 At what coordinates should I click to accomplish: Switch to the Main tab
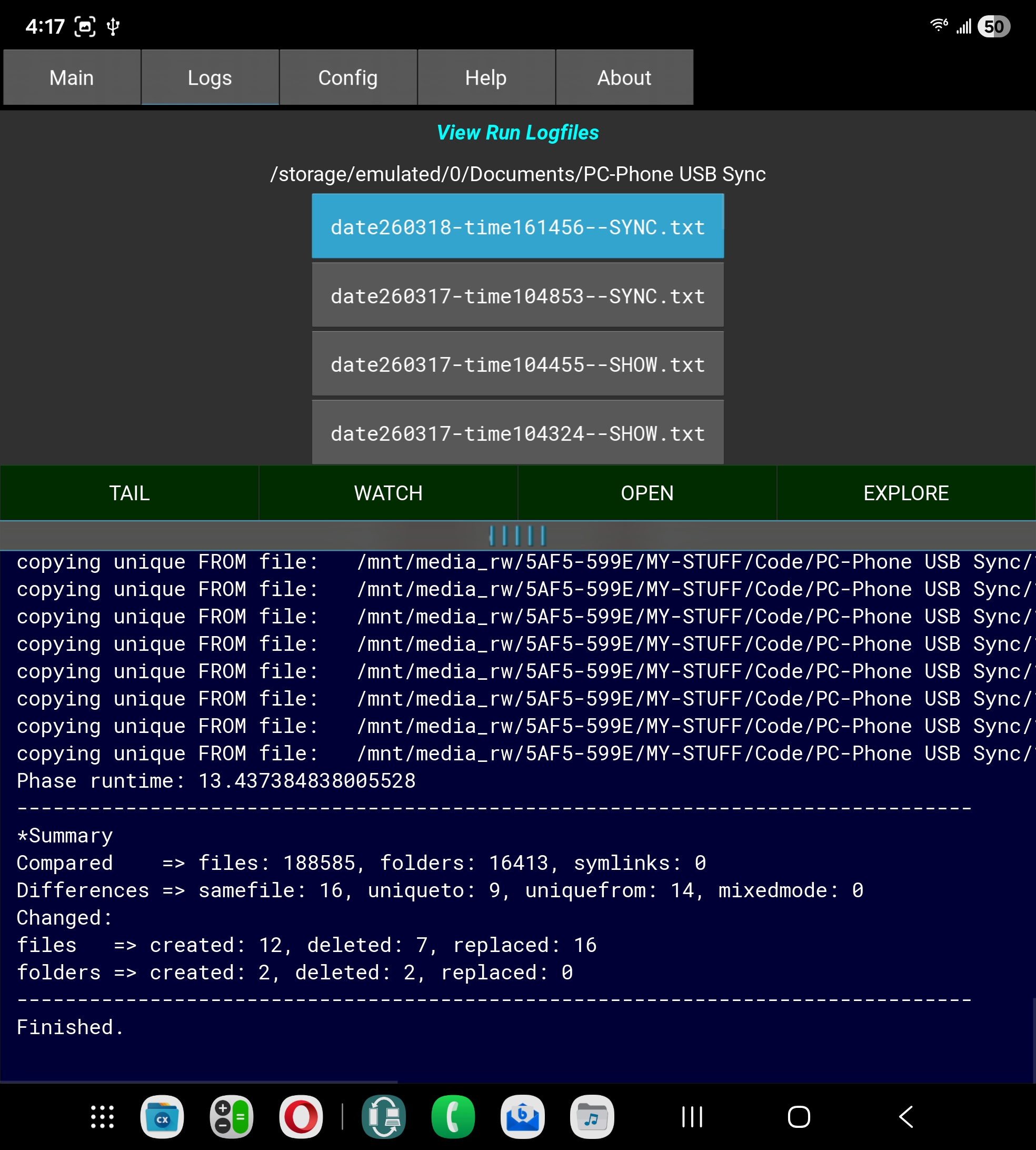pos(72,77)
